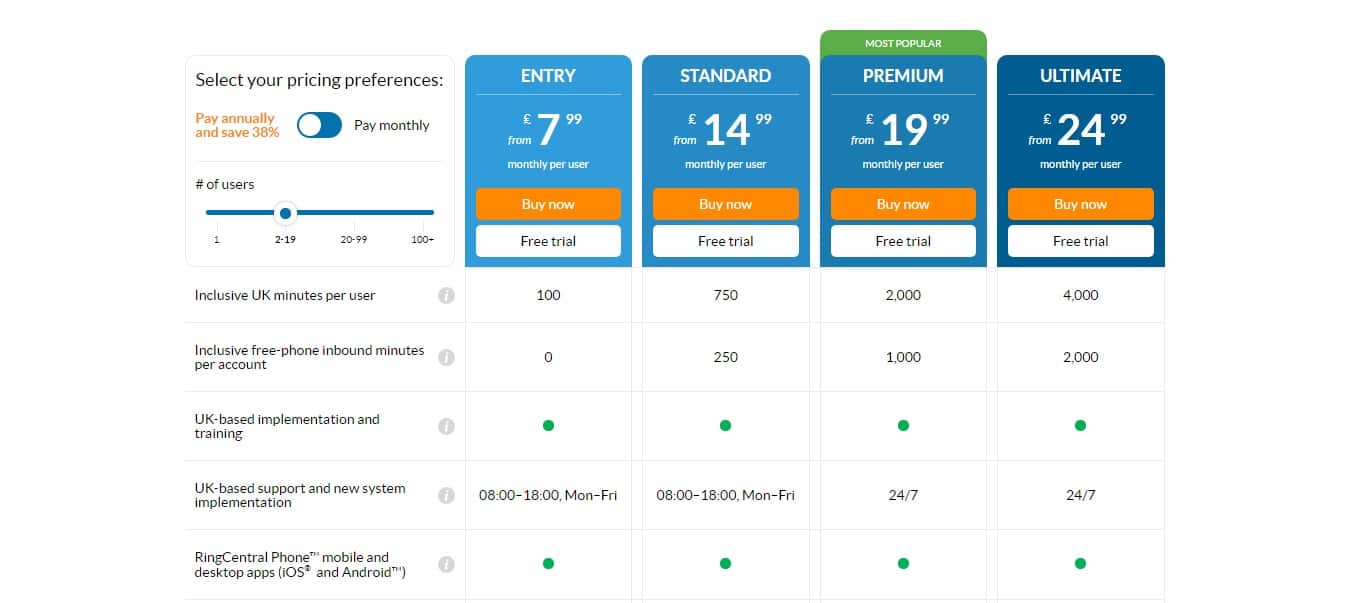
Task: Click Buy now under Ultimate plan
Action: pyautogui.click(x=1080, y=204)
